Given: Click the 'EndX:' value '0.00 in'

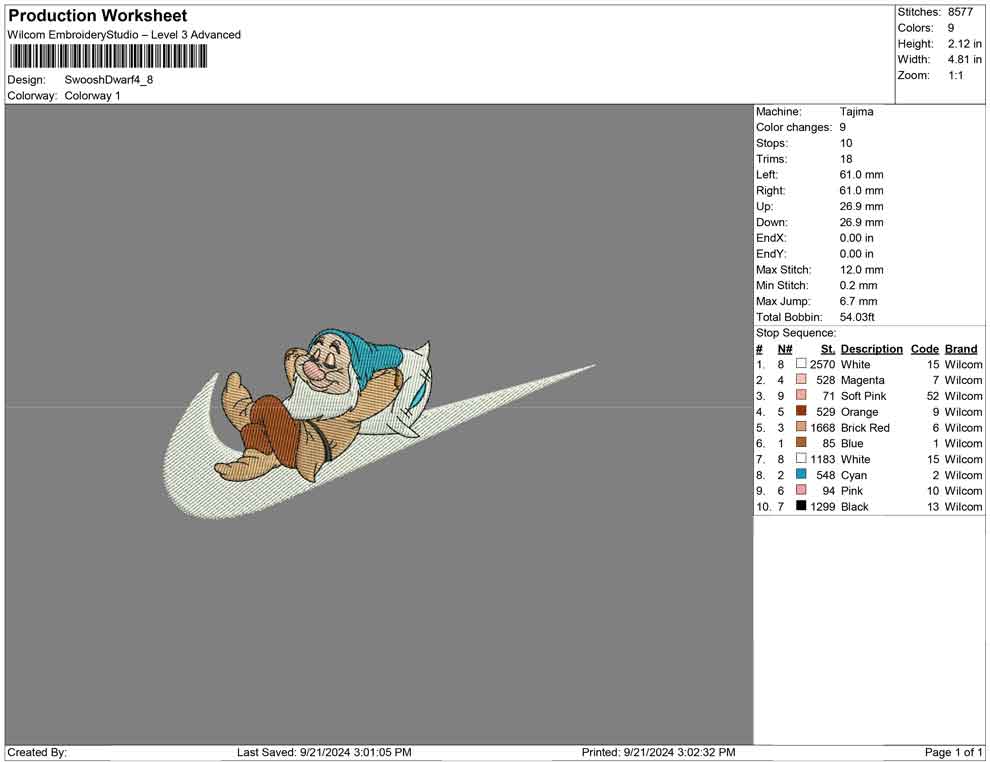Looking at the screenshot, I should [856, 238].
